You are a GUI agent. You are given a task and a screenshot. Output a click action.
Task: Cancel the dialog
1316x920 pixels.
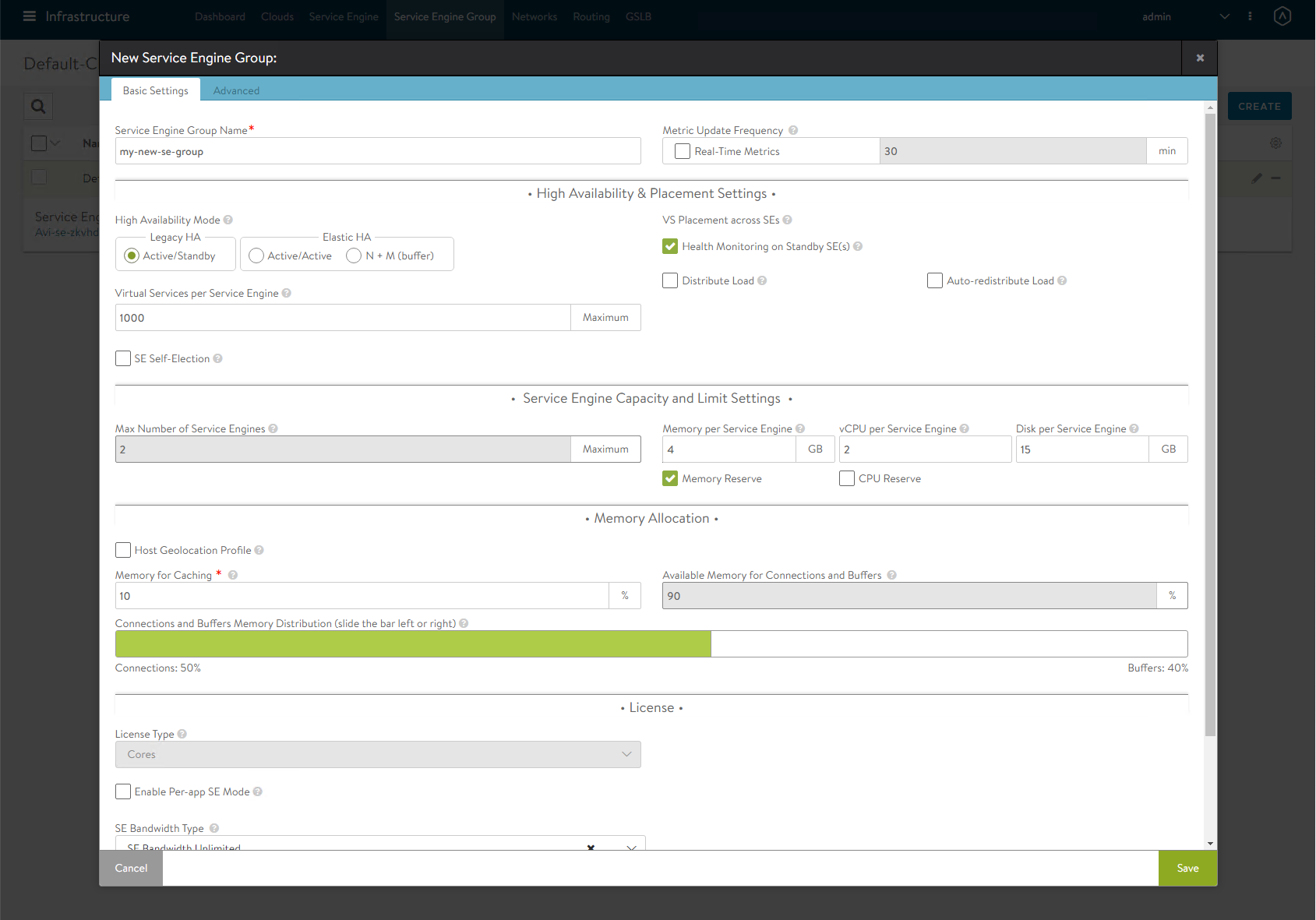coord(131,868)
